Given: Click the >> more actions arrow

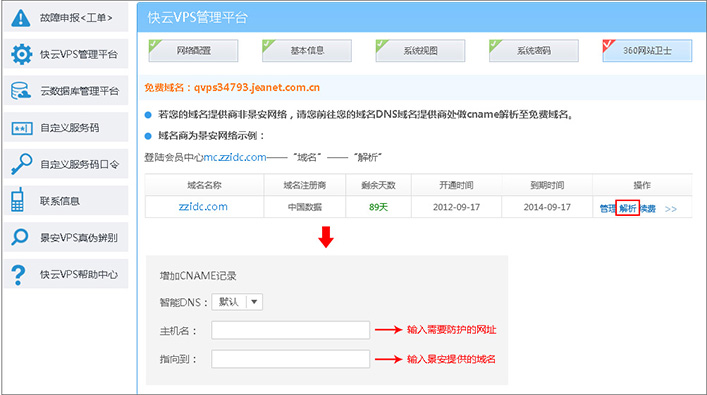Looking at the screenshot, I should [670, 209].
